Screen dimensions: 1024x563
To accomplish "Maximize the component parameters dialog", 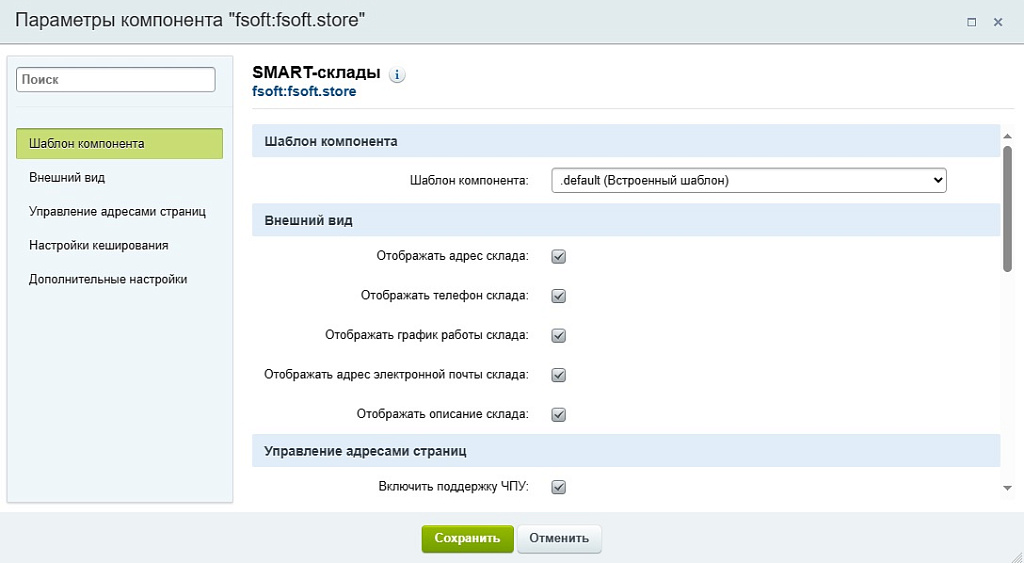I will (x=971, y=22).
